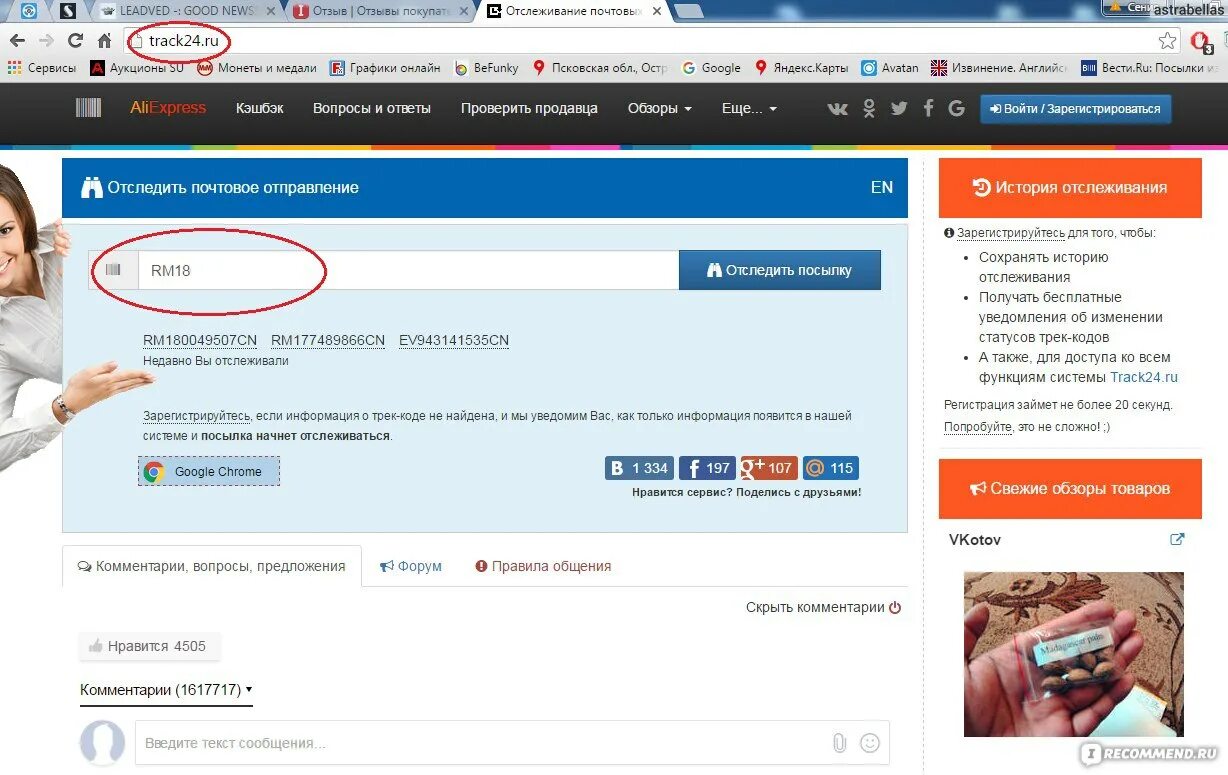
Task: Open Яндекс.Карты bookmark
Action: 801,68
